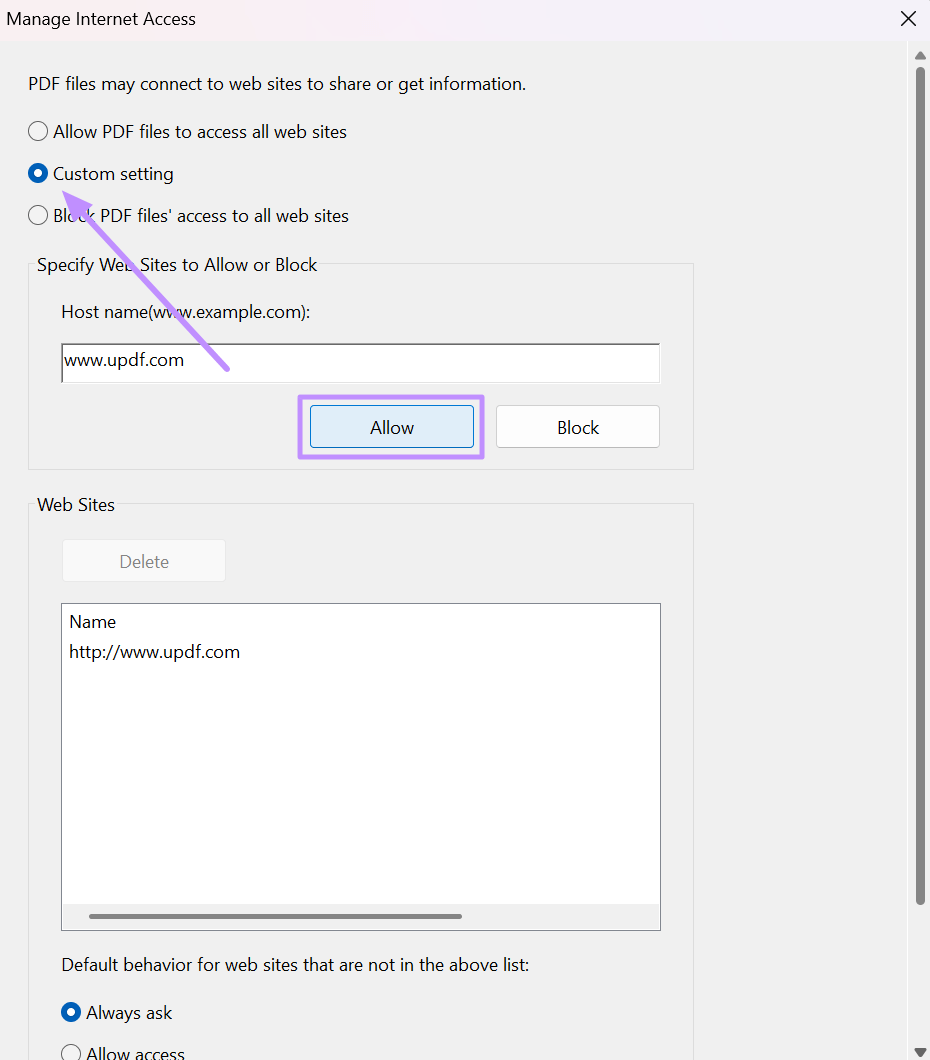Click the Name column header
Screen dimensions: 930x1060
pos(93,621)
